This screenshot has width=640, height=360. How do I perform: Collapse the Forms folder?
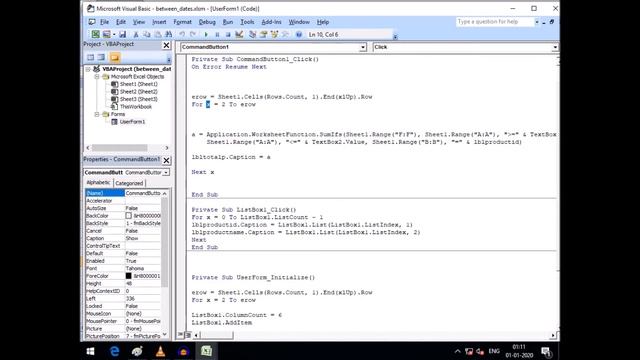(97, 114)
